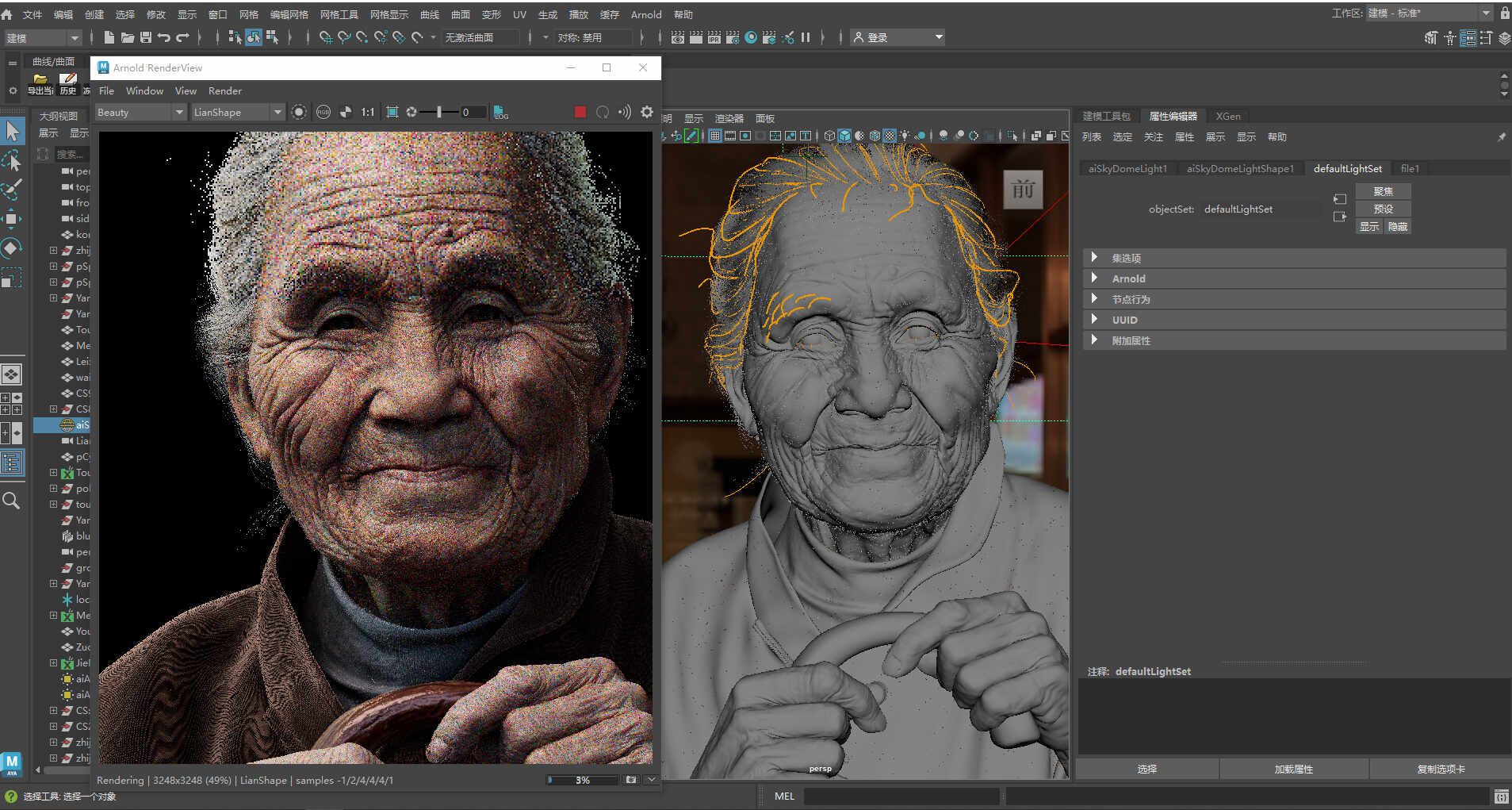Click the 复制选项卡 button

tap(1440, 769)
